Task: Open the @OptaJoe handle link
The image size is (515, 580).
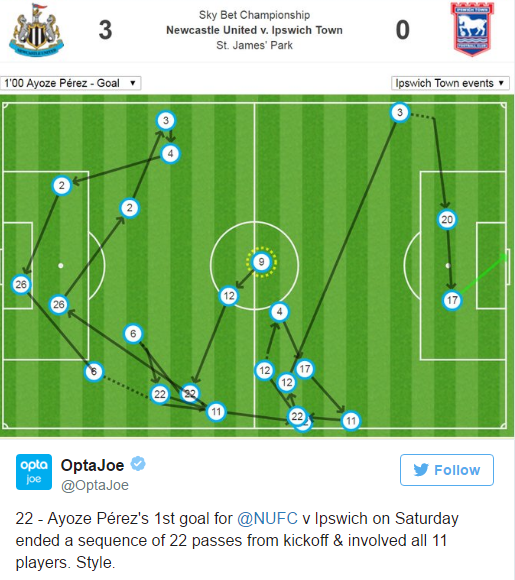Action: [95, 485]
